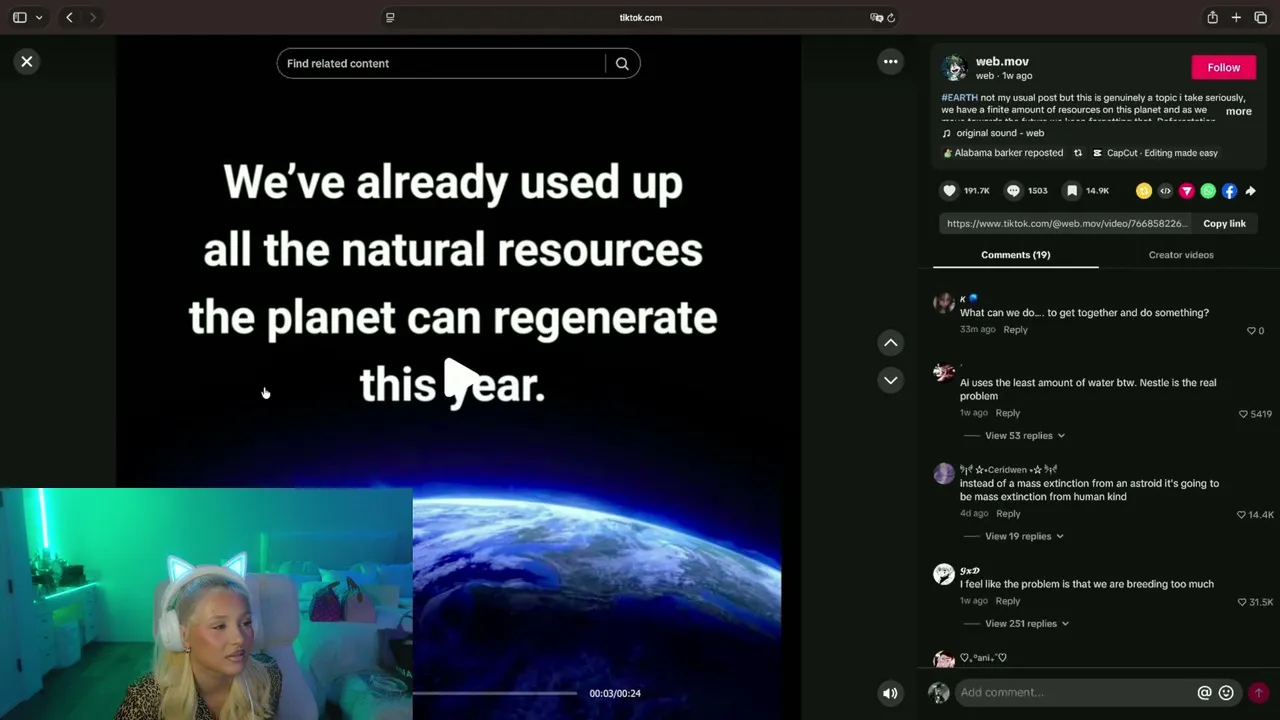Post the comment with the red arrow button
The image size is (1280, 720).
[x=1258, y=693]
